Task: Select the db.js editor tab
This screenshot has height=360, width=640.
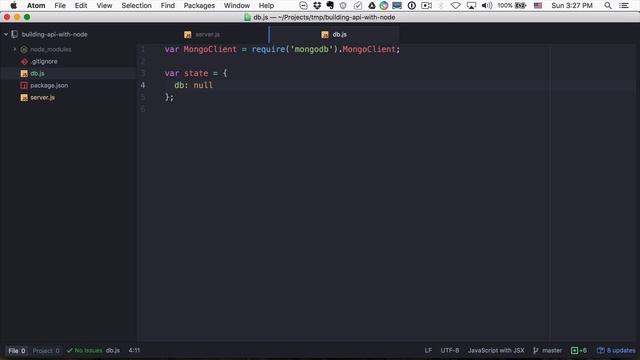Action: 334,34
